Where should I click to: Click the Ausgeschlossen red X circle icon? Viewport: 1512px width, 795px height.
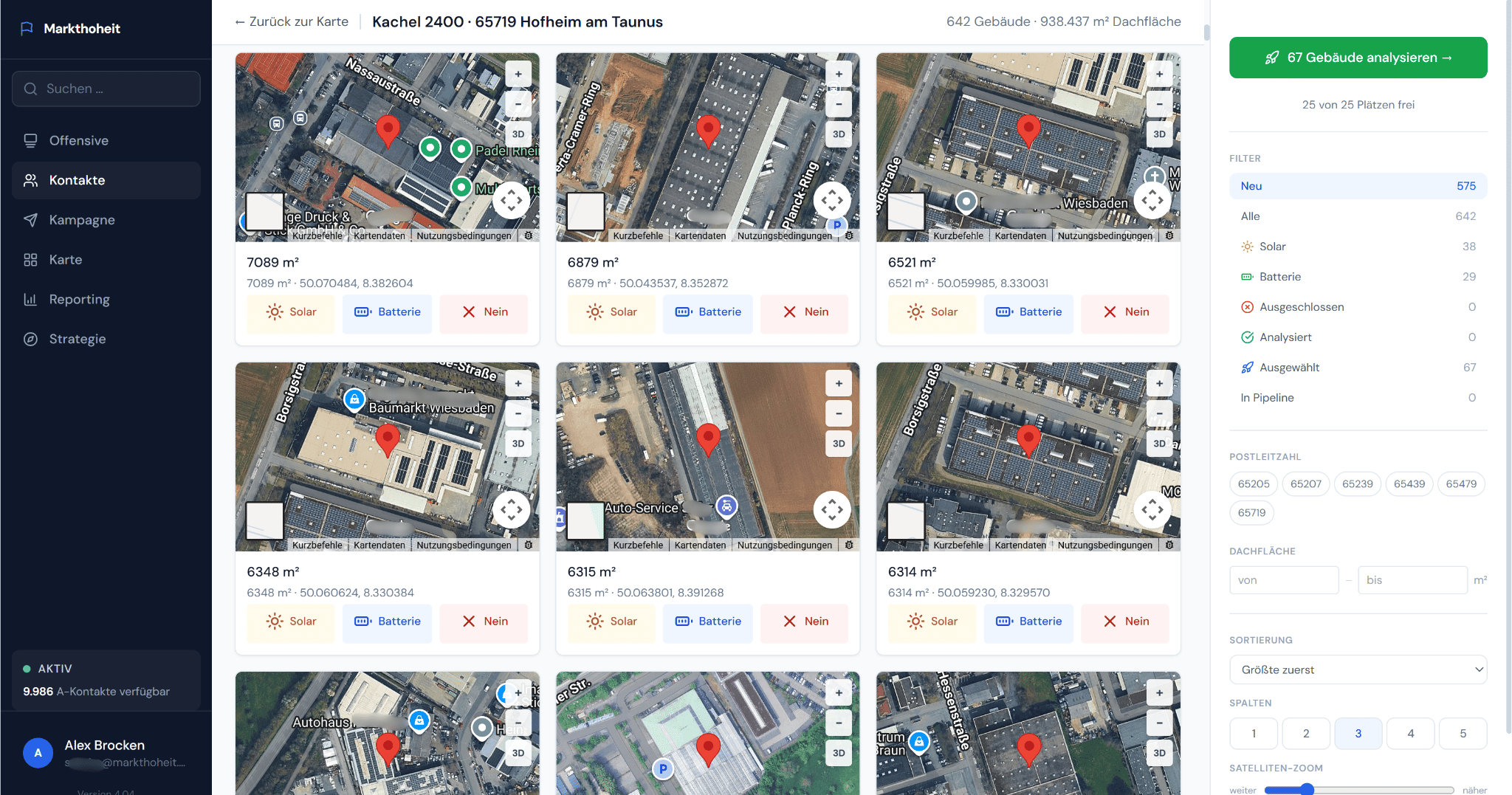pyautogui.click(x=1247, y=307)
